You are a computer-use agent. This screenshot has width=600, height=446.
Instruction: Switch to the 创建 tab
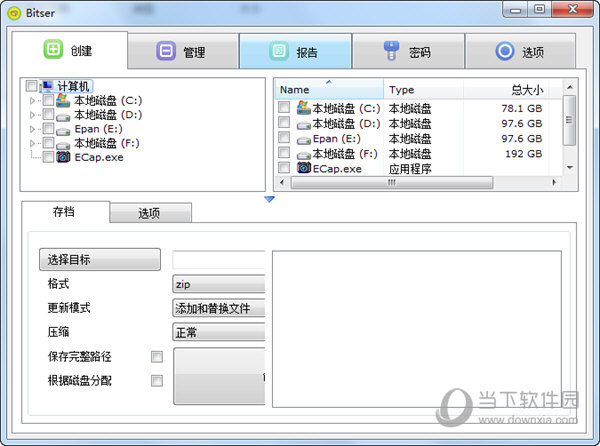point(70,50)
